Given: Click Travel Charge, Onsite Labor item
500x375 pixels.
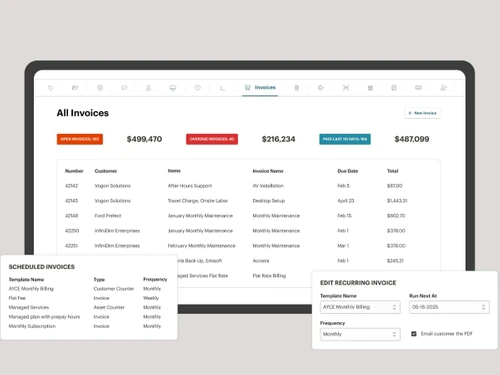Looking at the screenshot, I should (198, 201).
